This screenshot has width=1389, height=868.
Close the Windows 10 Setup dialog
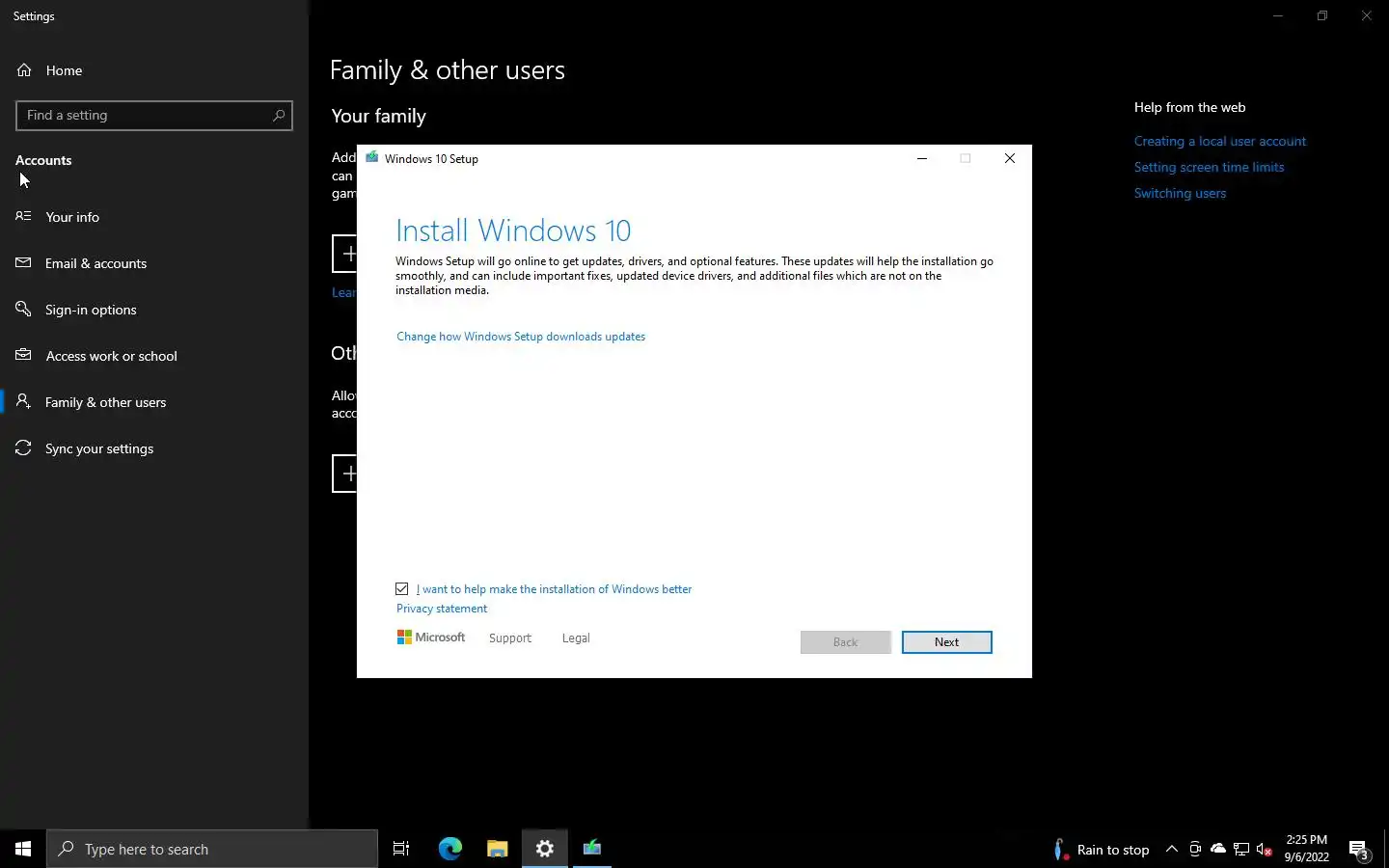point(1010,158)
